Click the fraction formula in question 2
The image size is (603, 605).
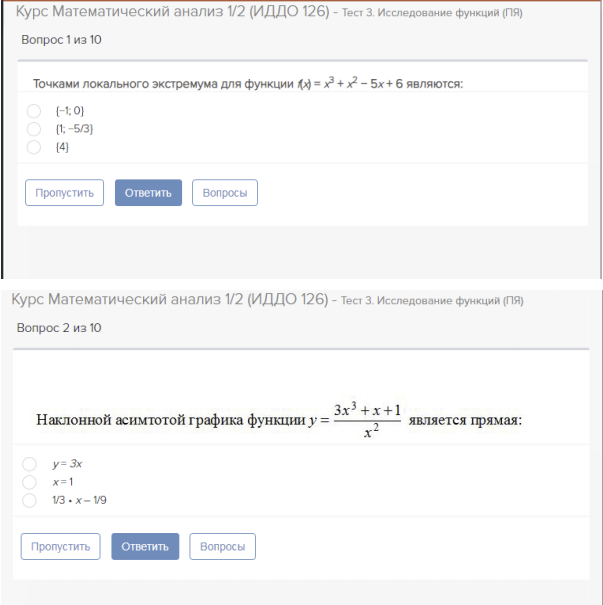[367, 420]
